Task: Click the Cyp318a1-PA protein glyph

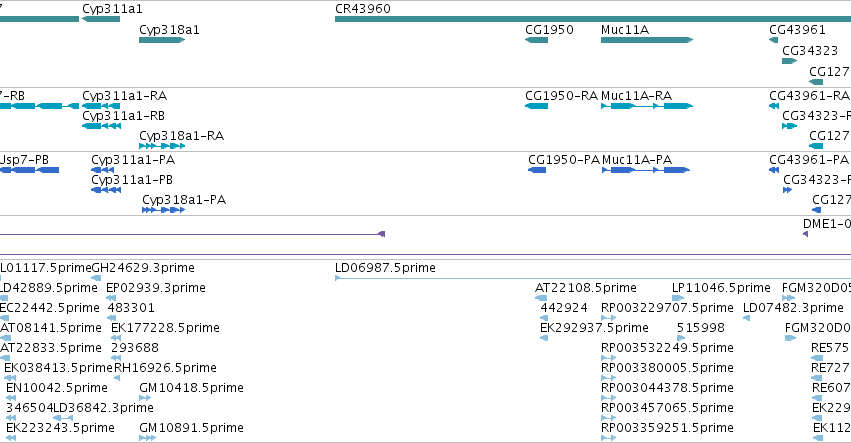Action: pos(163,210)
